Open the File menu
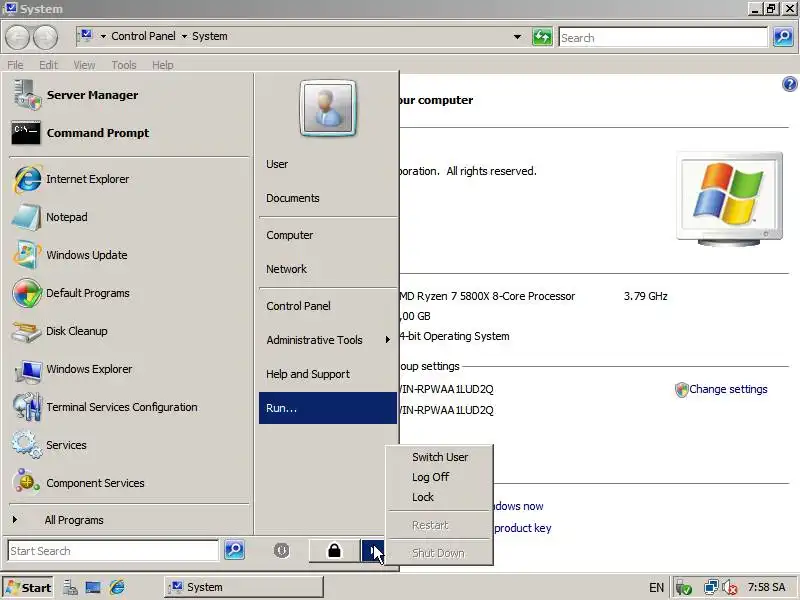The height and width of the screenshot is (600, 800). tap(15, 65)
